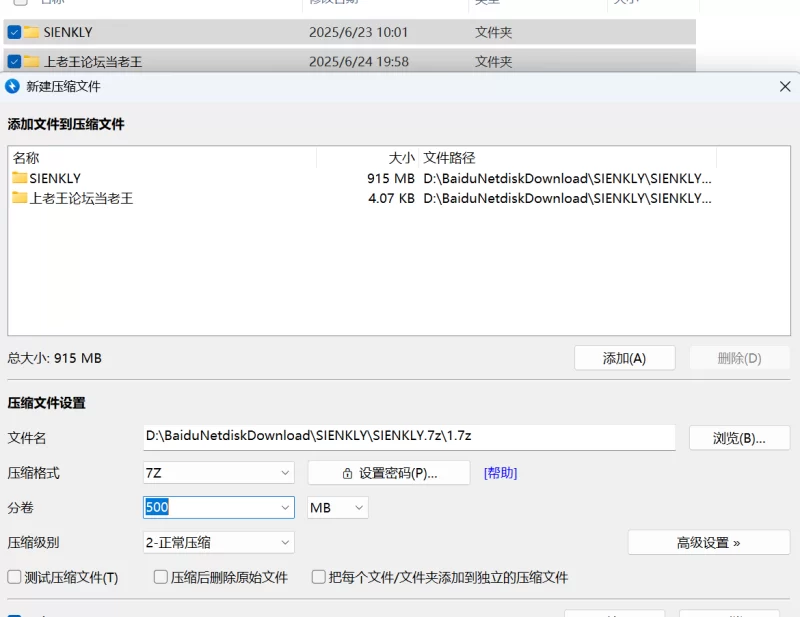Click SIENKLY row's file path text

[x=567, y=178]
